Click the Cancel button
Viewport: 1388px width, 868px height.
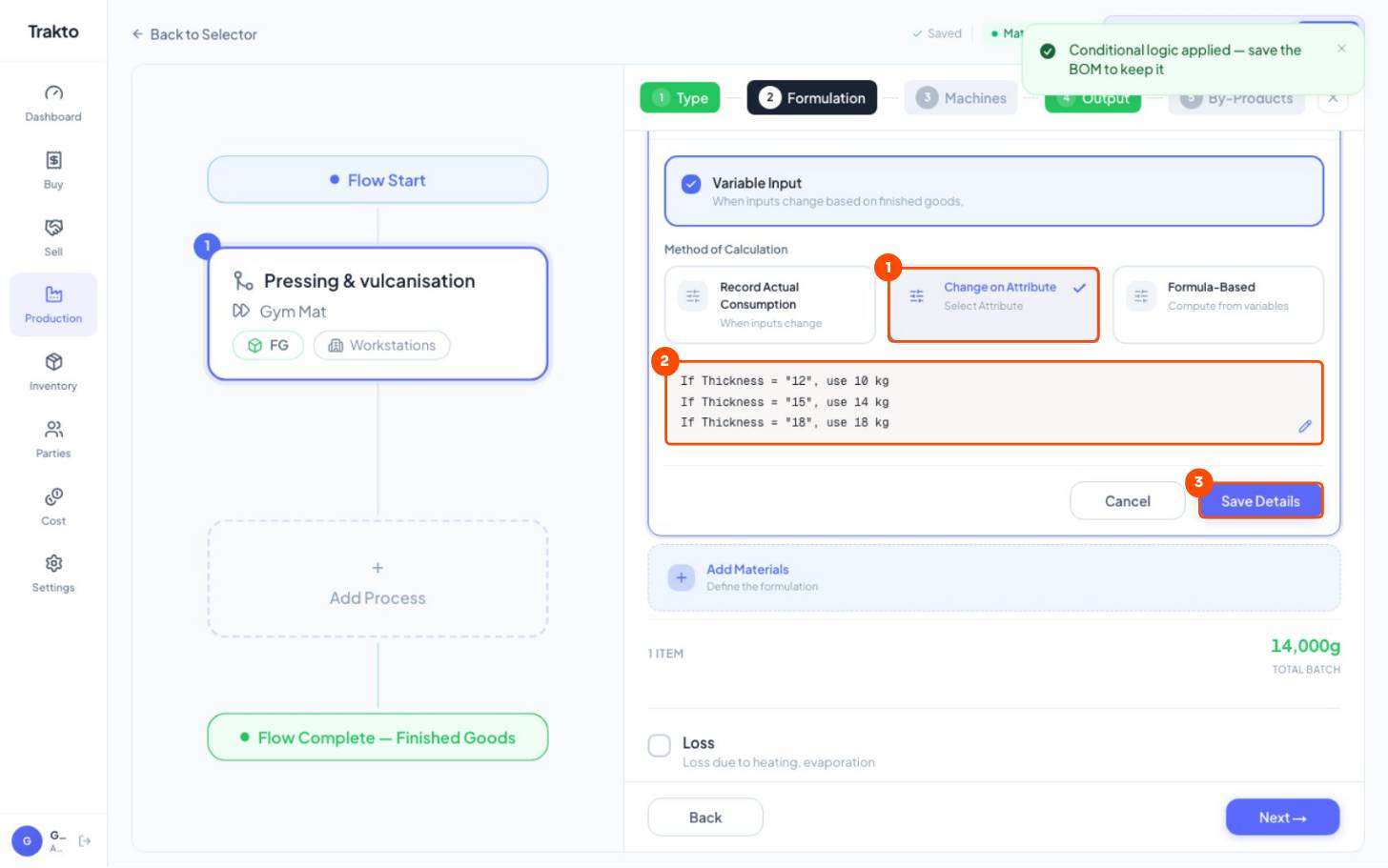tap(1128, 501)
